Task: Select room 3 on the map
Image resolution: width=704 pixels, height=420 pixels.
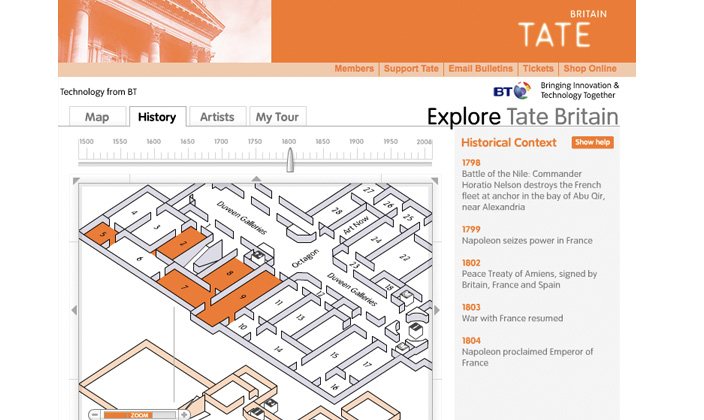Action: (x=156, y=227)
